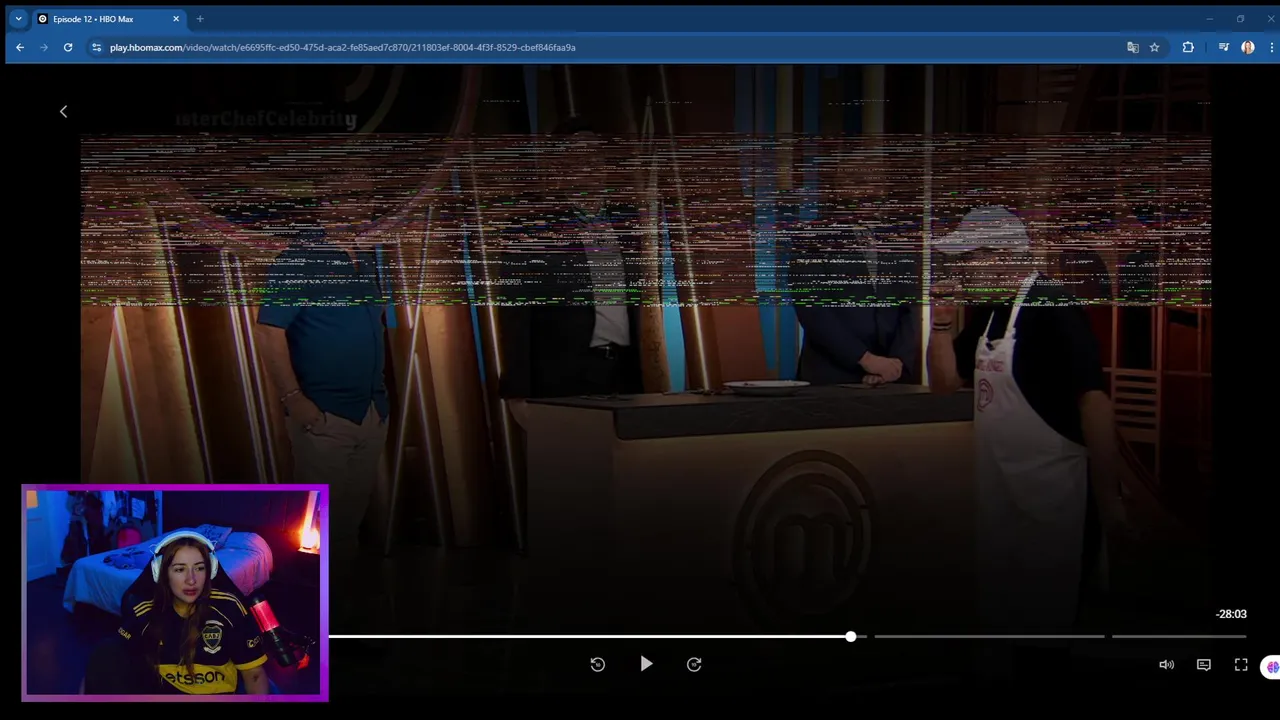Mute the player volume speaker icon
Screen dimensions: 1280x720
(x=1166, y=665)
